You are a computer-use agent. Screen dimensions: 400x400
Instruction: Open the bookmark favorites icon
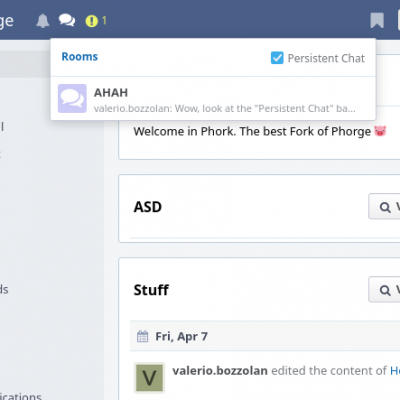[377, 21]
